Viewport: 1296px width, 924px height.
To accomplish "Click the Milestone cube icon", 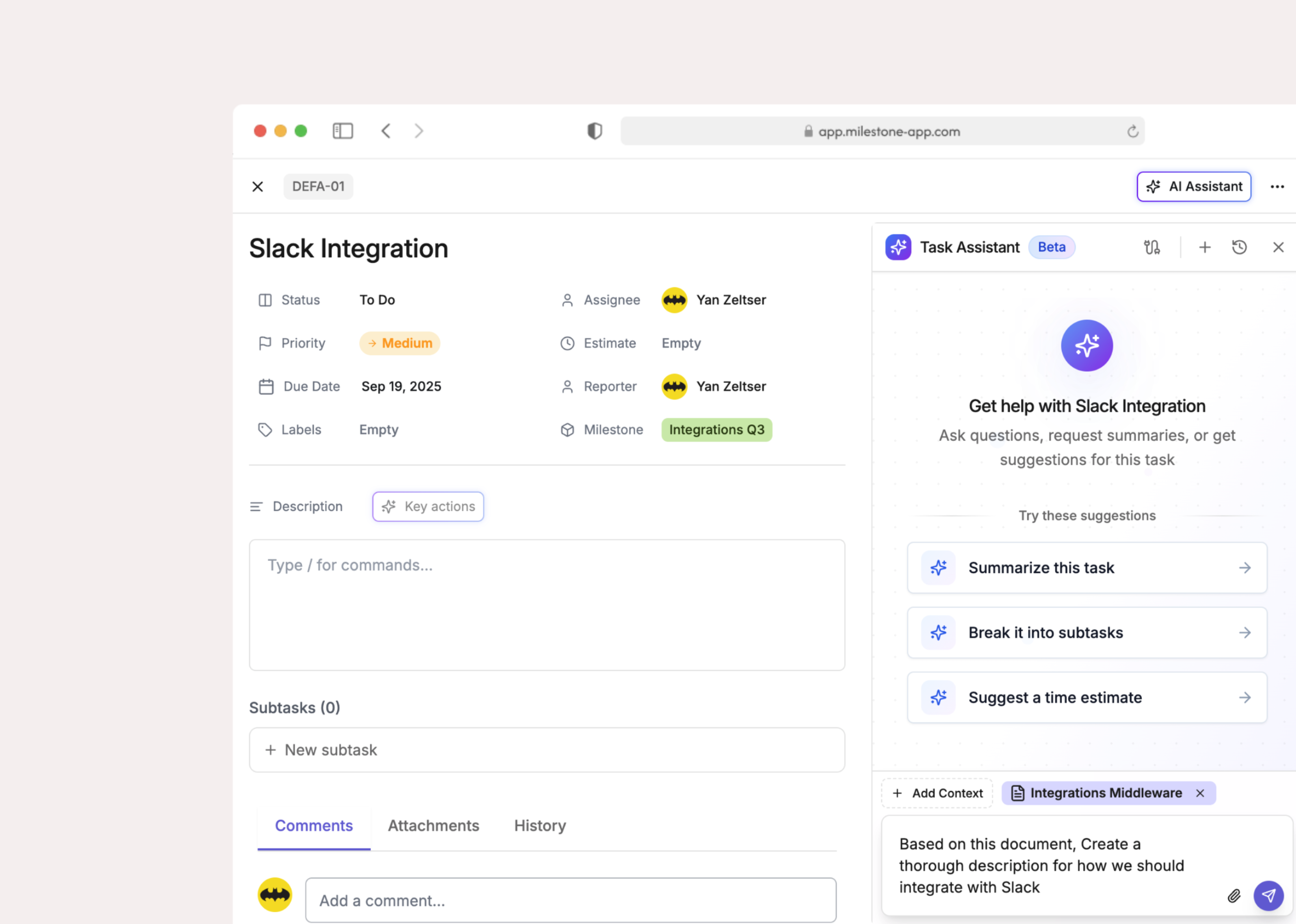I will (567, 429).
